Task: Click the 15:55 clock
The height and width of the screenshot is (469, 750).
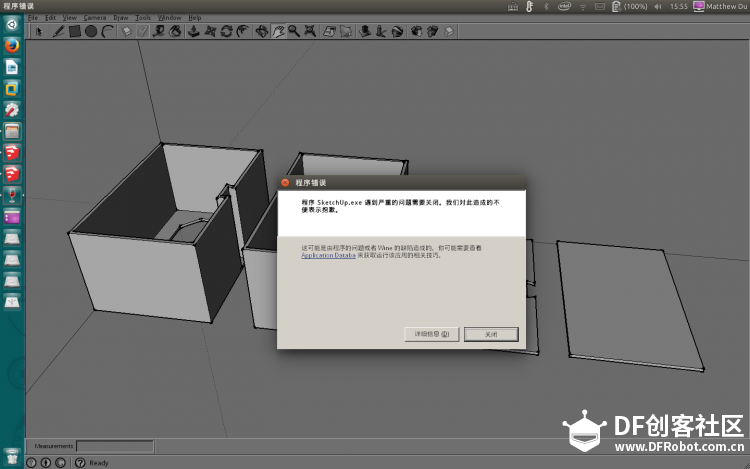Action: click(679, 6)
